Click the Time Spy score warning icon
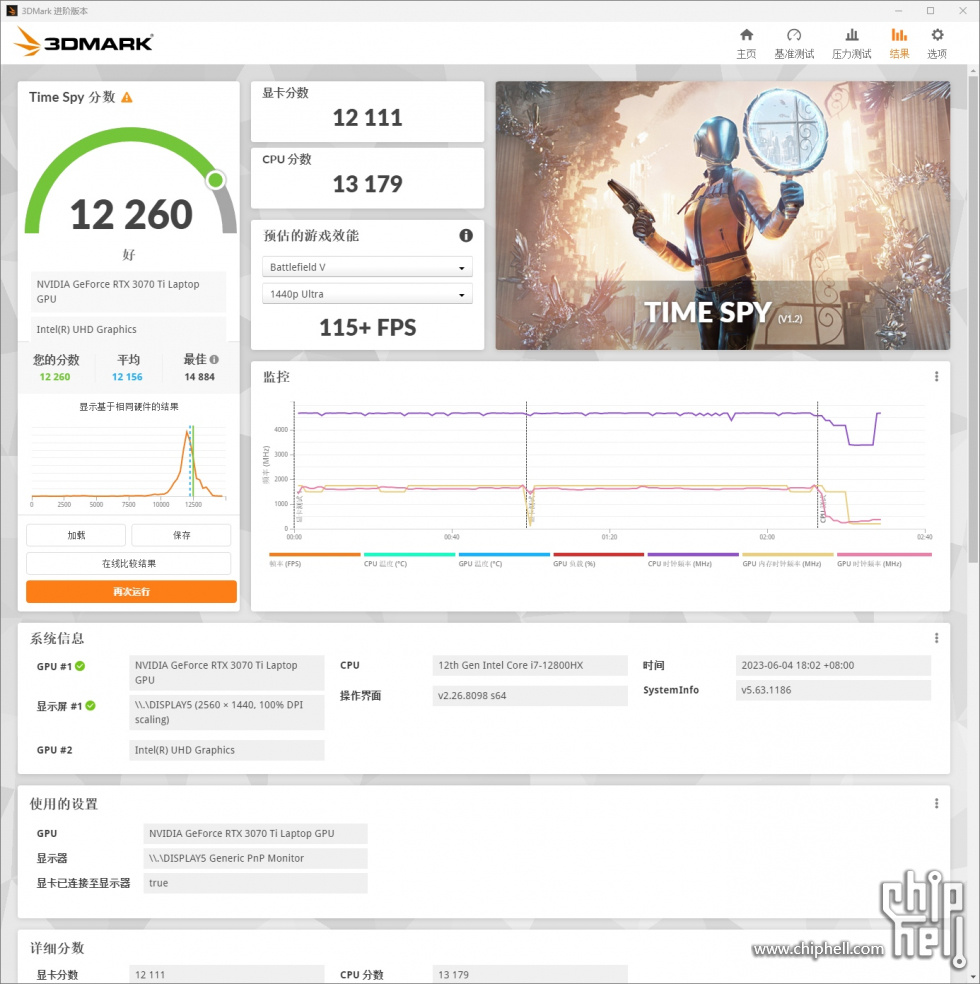Image resolution: width=980 pixels, height=984 pixels. tap(127, 97)
